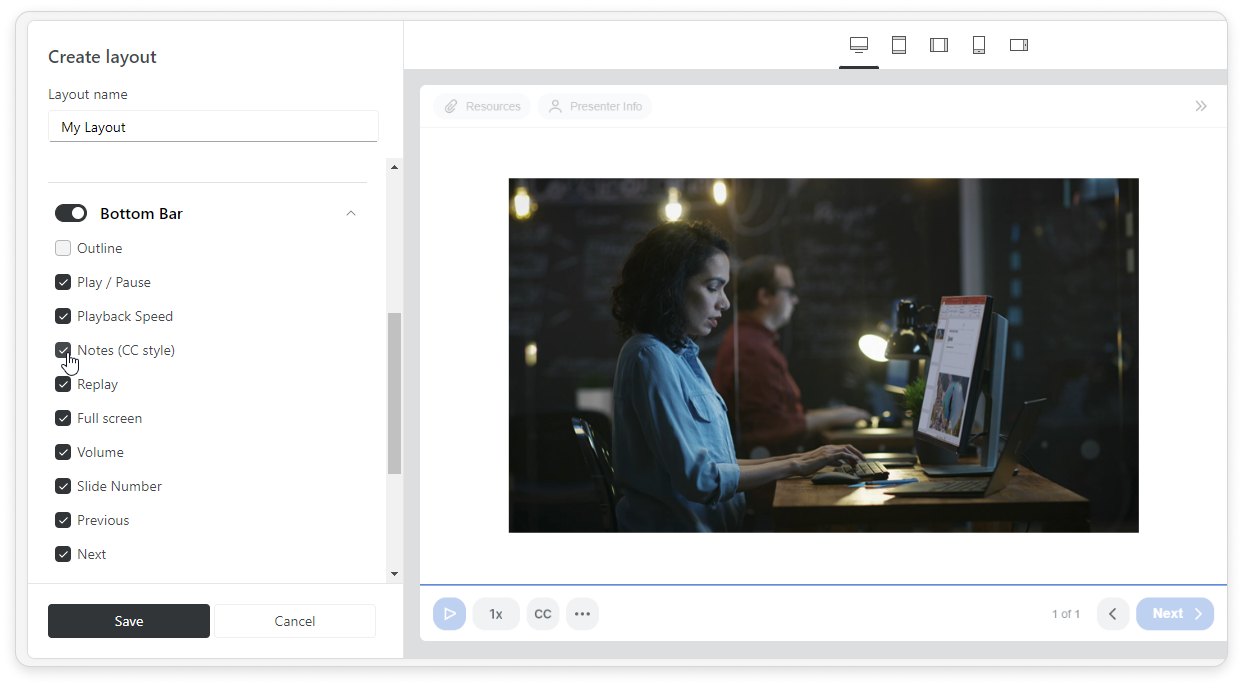Open the Resources tab

click(482, 106)
